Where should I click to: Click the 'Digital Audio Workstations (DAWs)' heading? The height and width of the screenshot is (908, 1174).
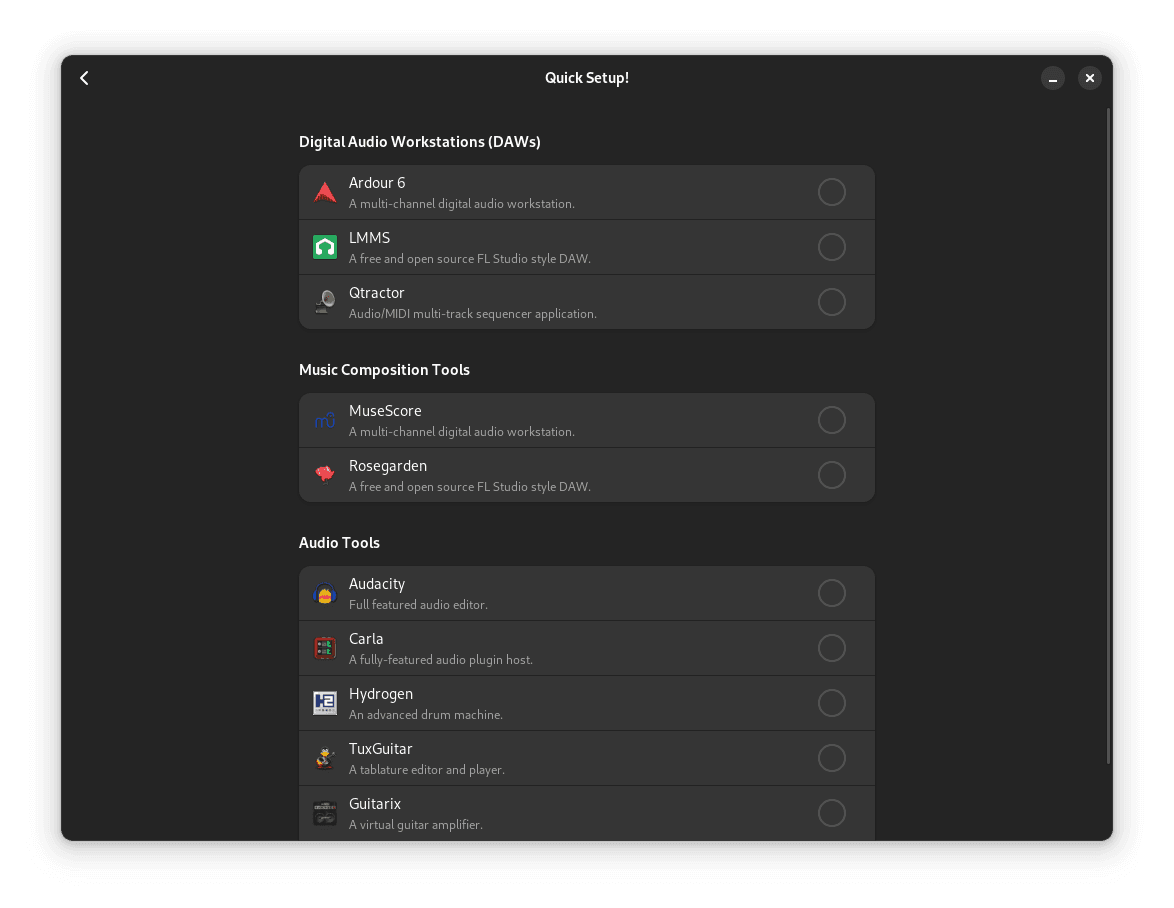pos(419,142)
